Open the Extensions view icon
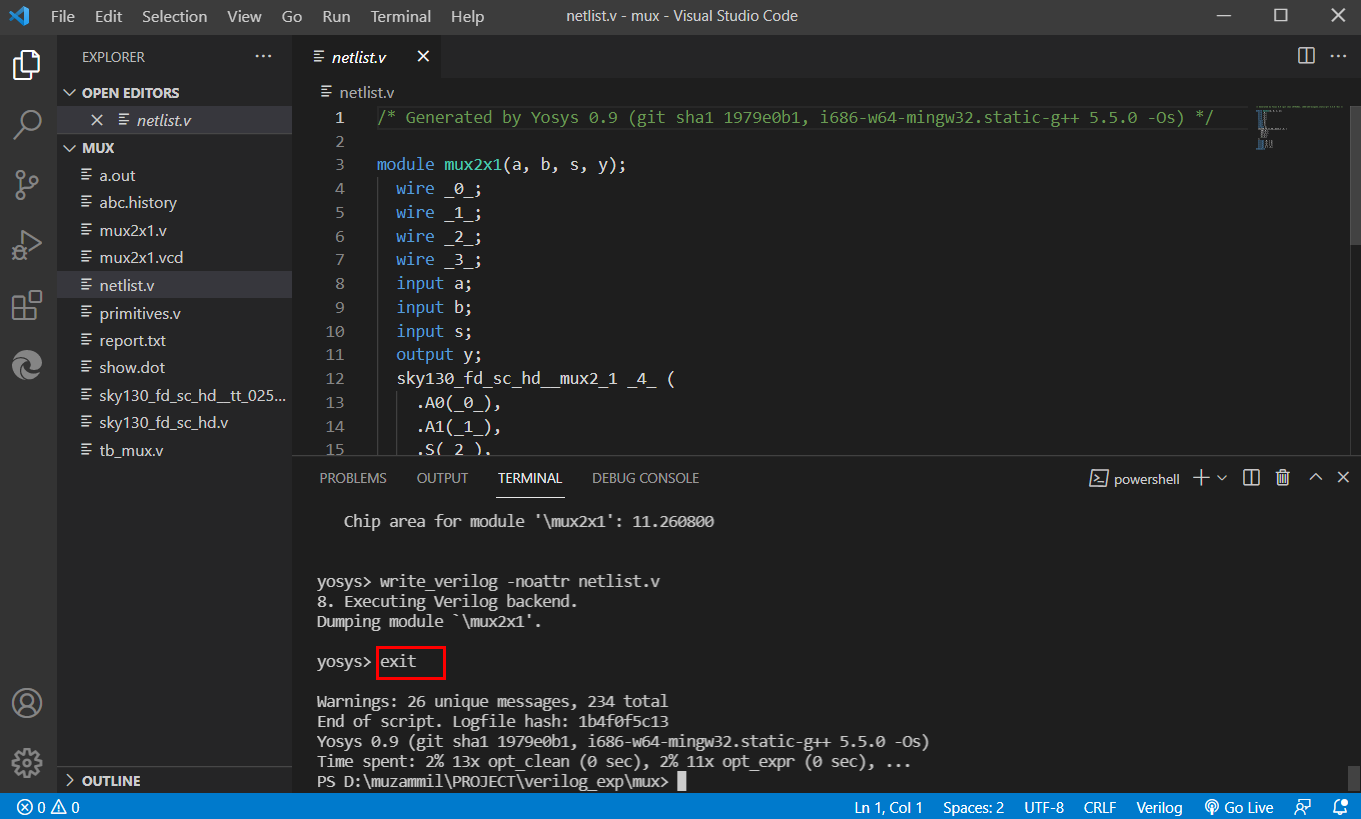 coord(27,305)
